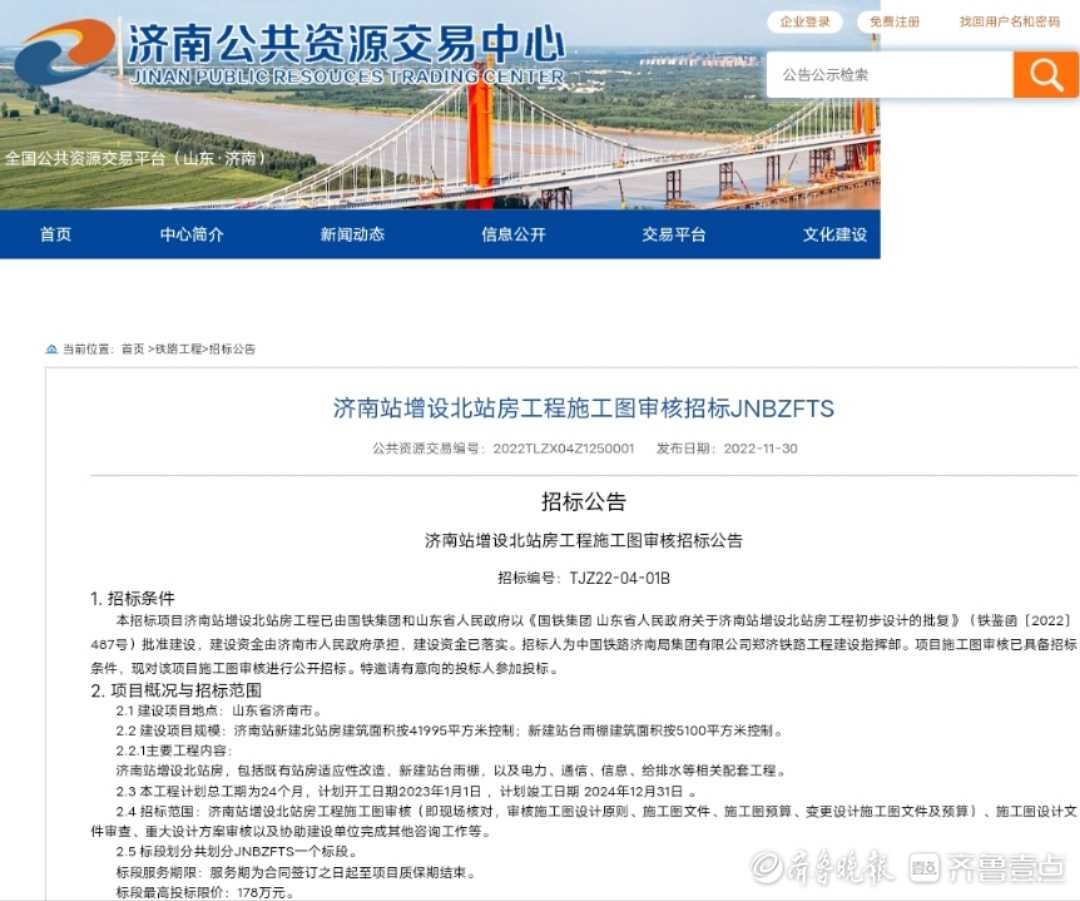
Task: Open the 企业登录 login button
Action: 805,22
